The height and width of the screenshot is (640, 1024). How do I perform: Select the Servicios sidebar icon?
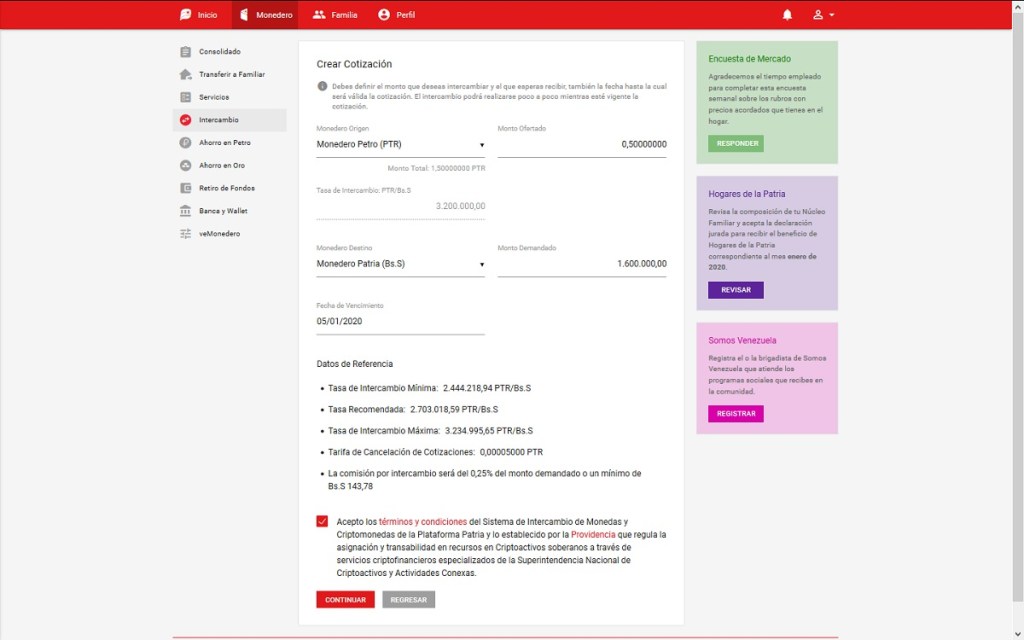click(185, 97)
